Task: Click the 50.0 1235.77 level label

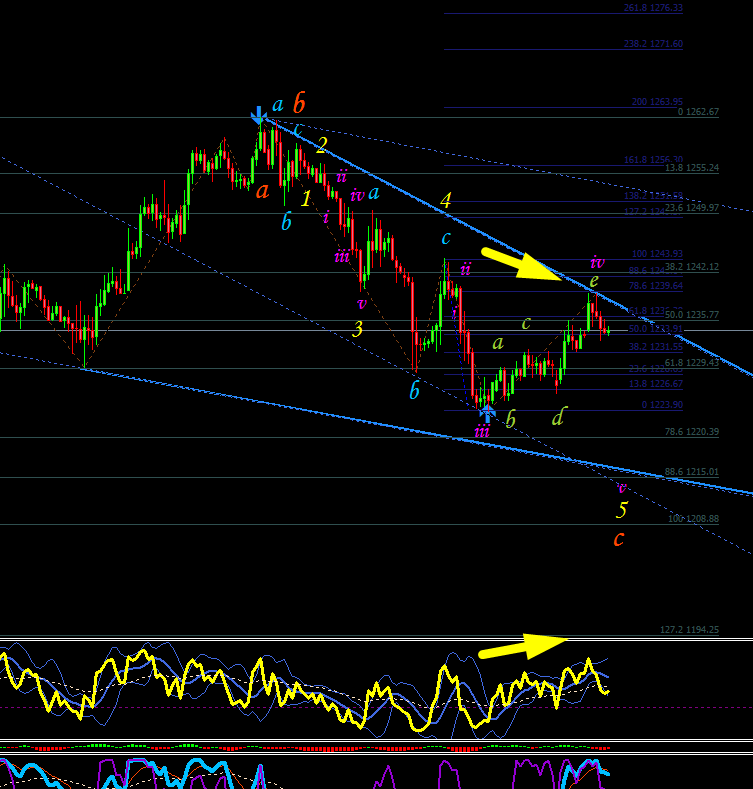Action: [692, 315]
